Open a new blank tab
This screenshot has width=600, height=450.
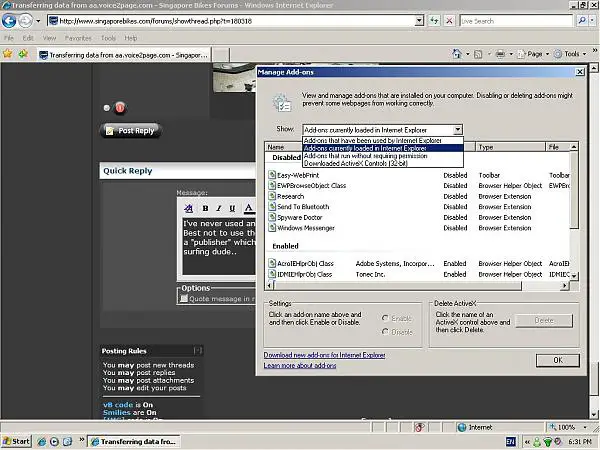pyautogui.click(x=221, y=55)
